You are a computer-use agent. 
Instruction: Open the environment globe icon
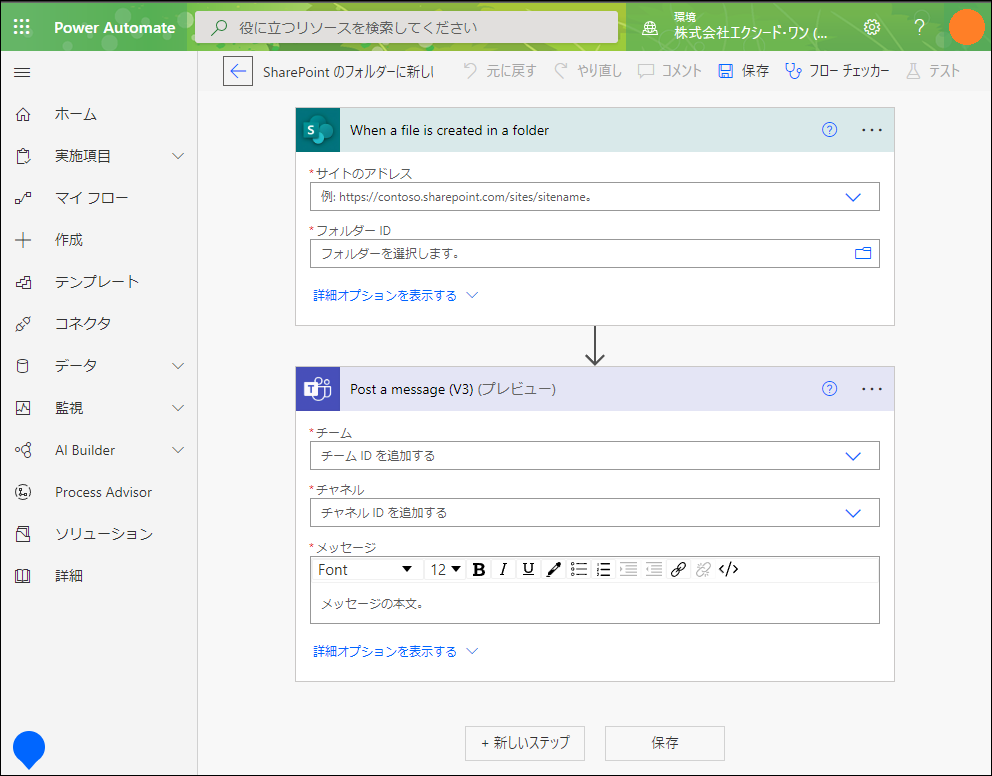(650, 28)
